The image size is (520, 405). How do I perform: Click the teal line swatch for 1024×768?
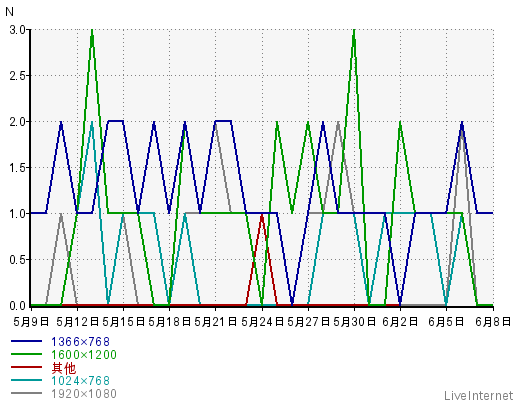pos(26,380)
